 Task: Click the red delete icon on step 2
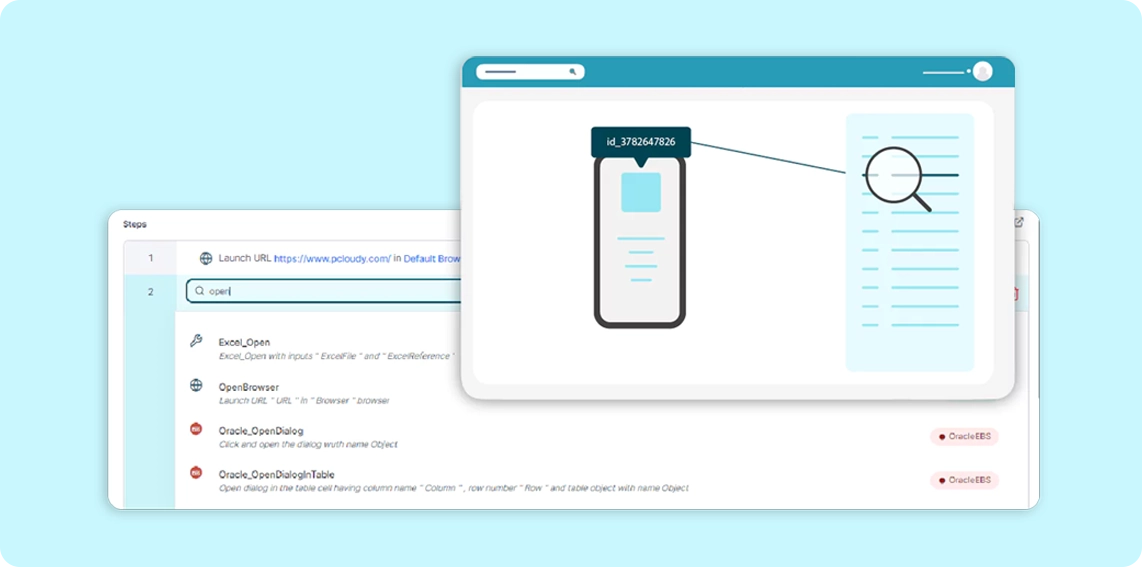pyautogui.click(x=1014, y=293)
